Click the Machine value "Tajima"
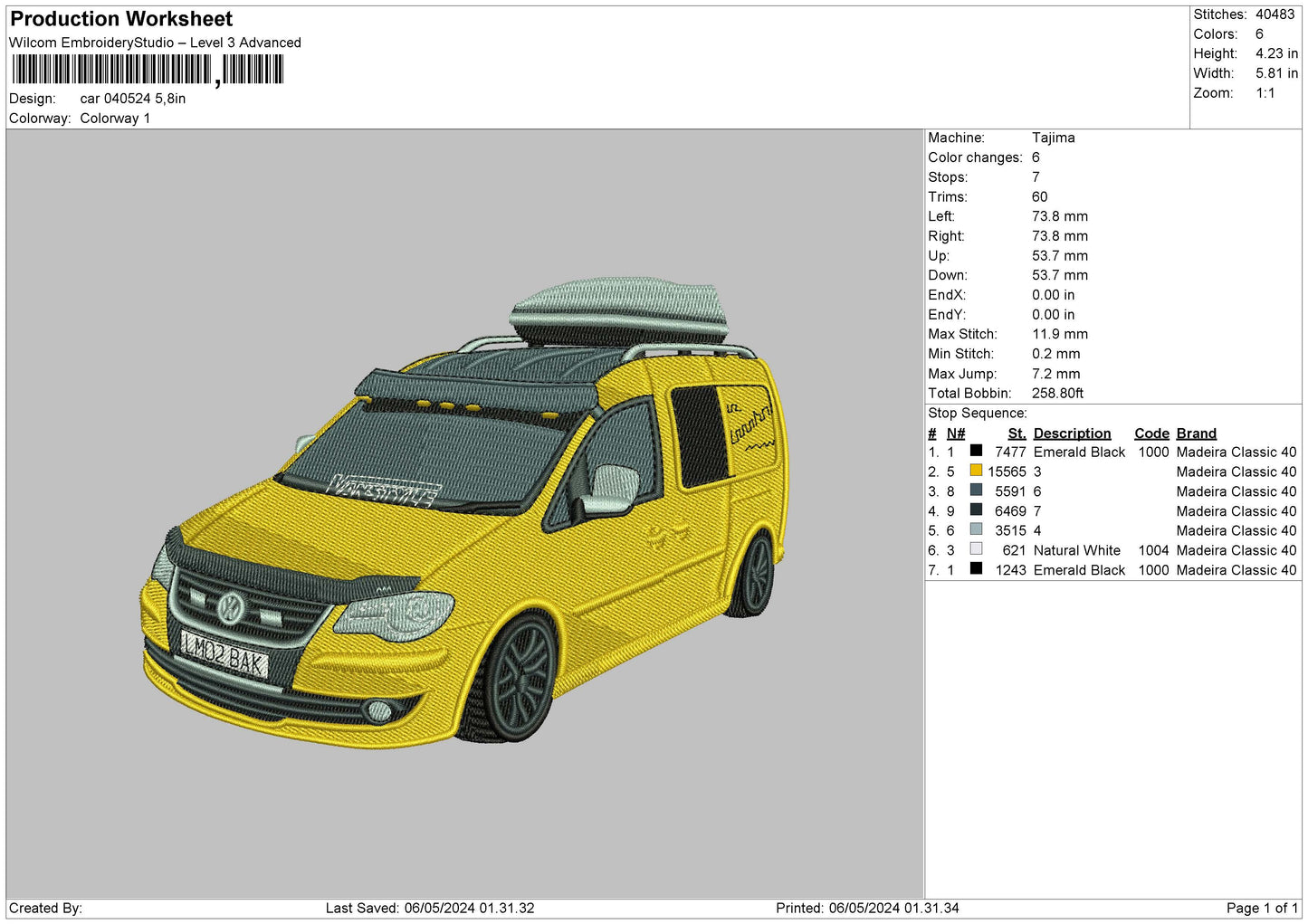 pyautogui.click(x=1054, y=138)
